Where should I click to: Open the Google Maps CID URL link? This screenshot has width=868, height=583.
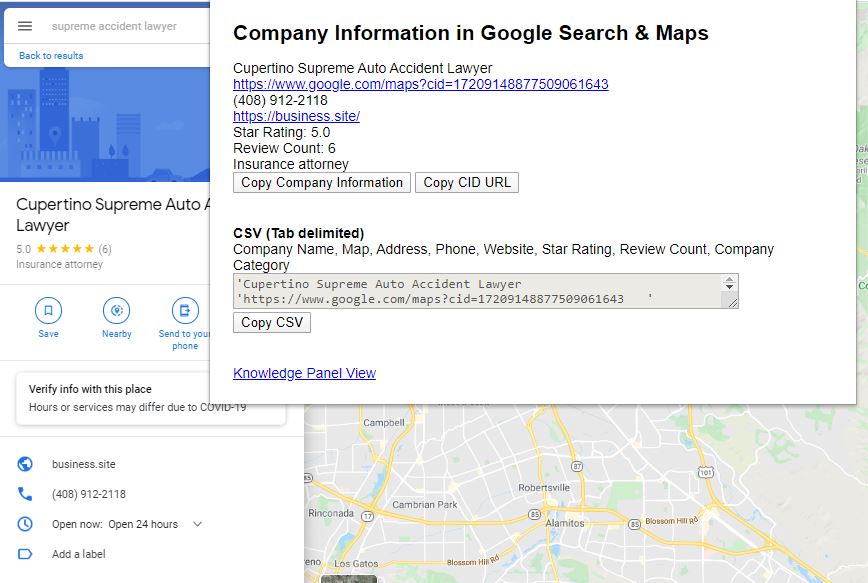coord(421,84)
